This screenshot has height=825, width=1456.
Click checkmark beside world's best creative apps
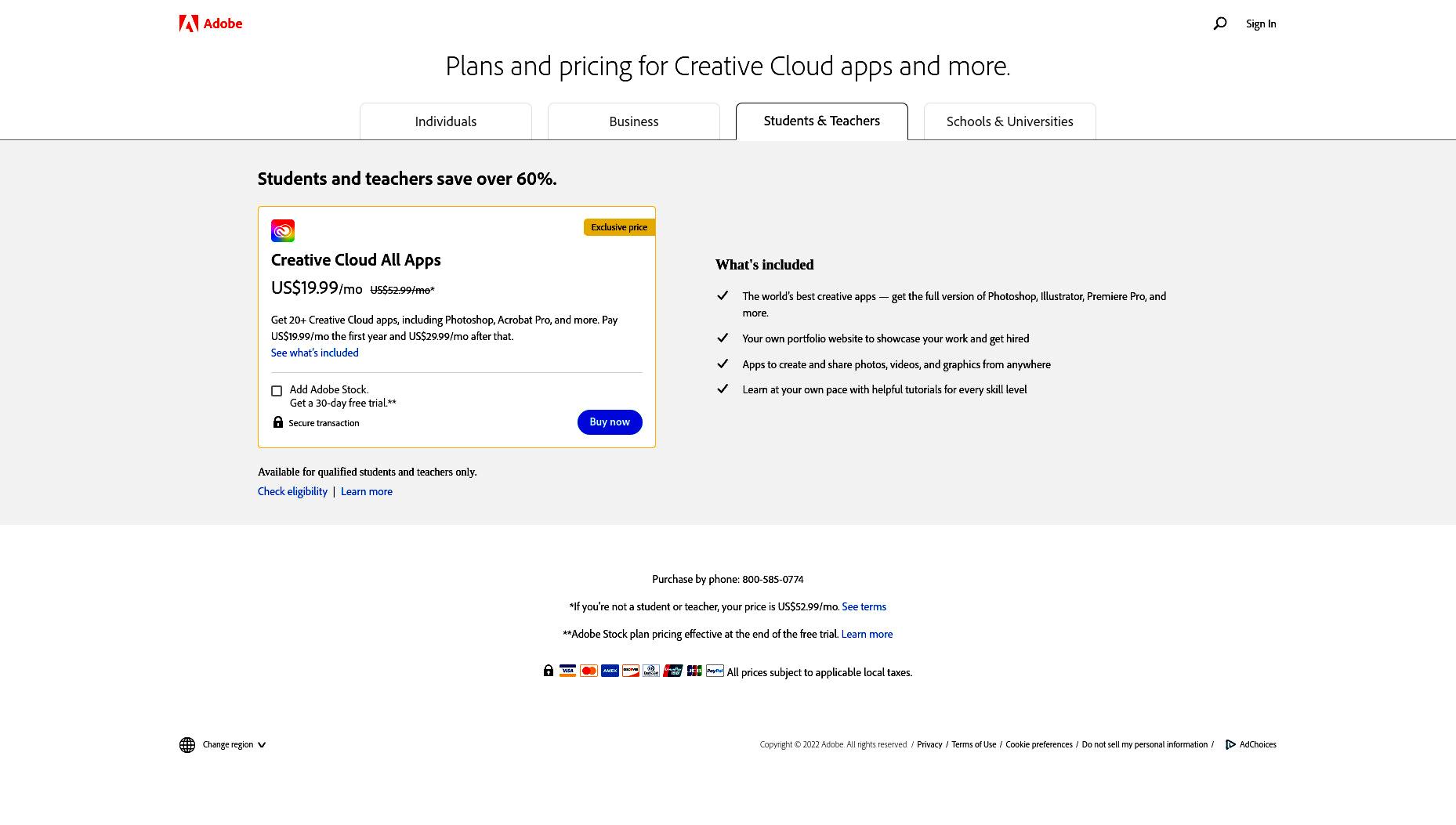pyautogui.click(x=723, y=295)
